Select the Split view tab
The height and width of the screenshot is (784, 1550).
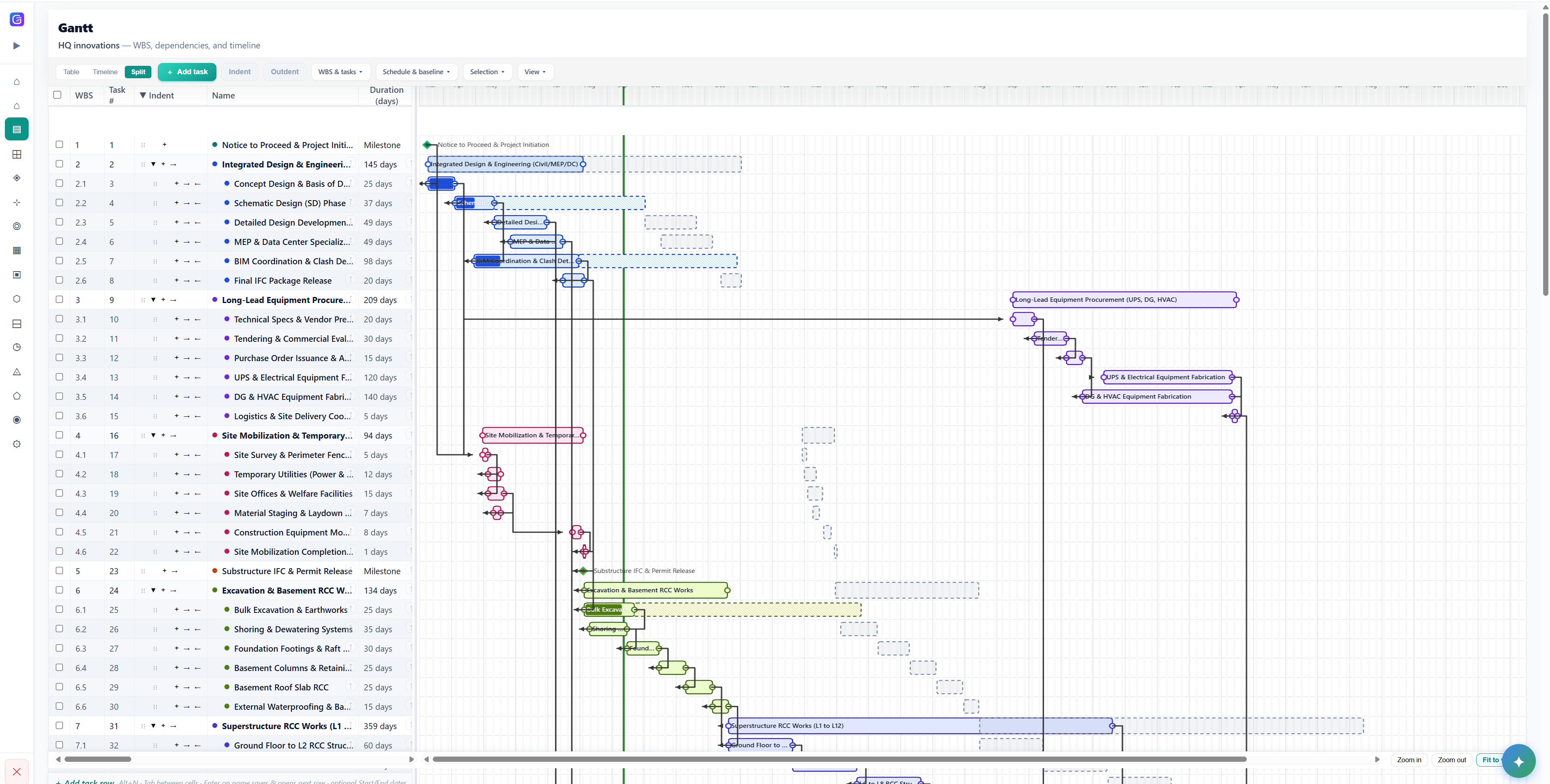(x=138, y=72)
